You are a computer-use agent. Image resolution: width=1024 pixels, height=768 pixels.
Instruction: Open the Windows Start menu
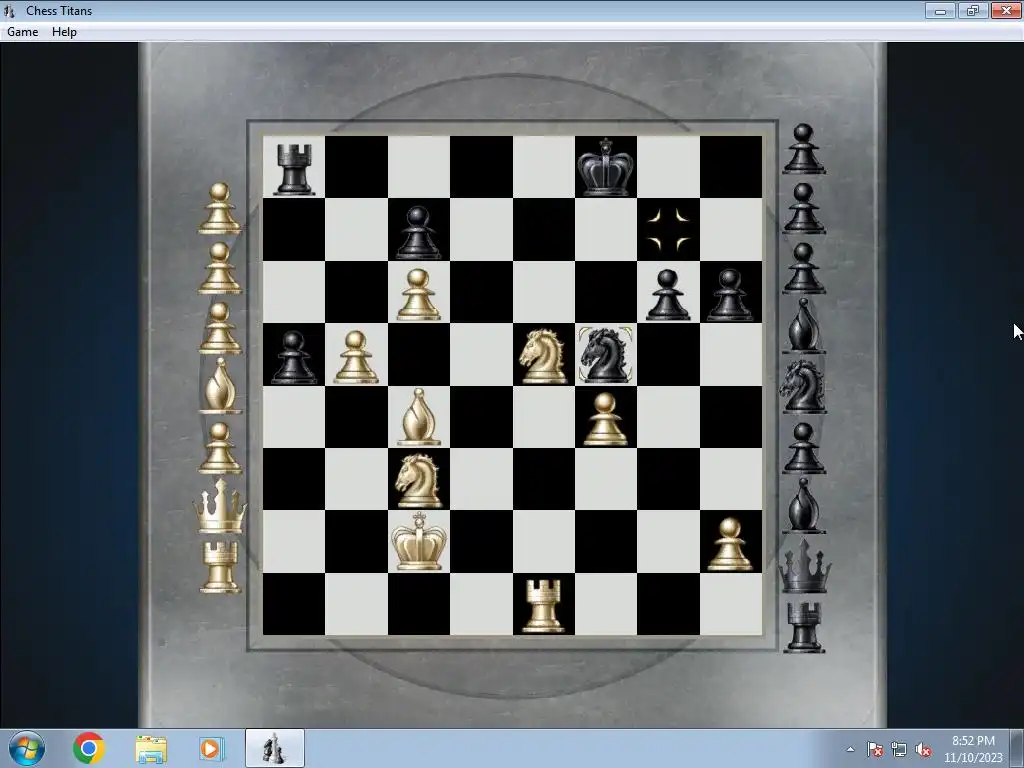click(27, 748)
